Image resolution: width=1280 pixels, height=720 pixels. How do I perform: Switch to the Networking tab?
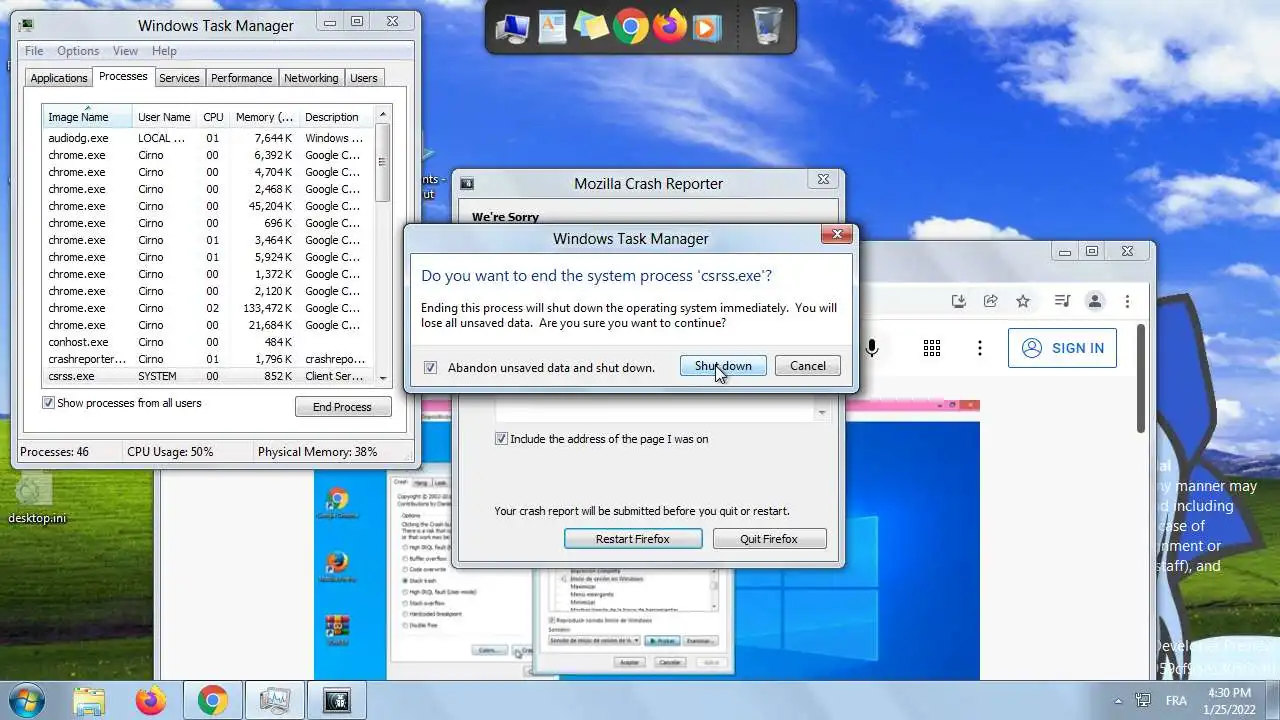(x=311, y=78)
